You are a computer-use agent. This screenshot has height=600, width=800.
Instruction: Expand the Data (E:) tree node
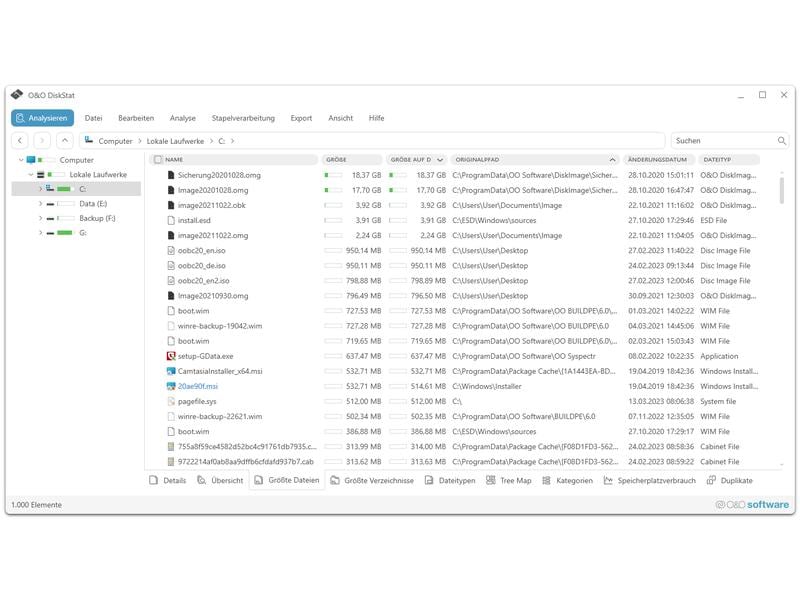pos(40,204)
